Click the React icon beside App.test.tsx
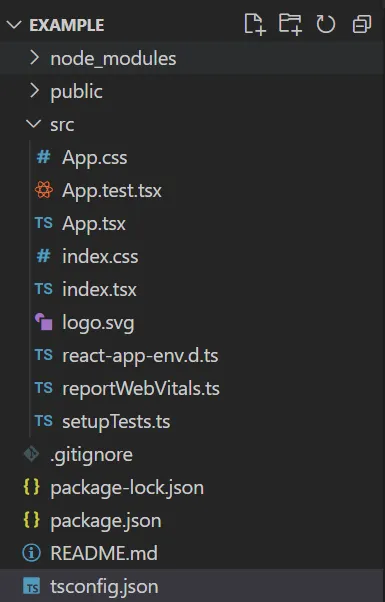This screenshot has height=602, width=385. click(44, 190)
